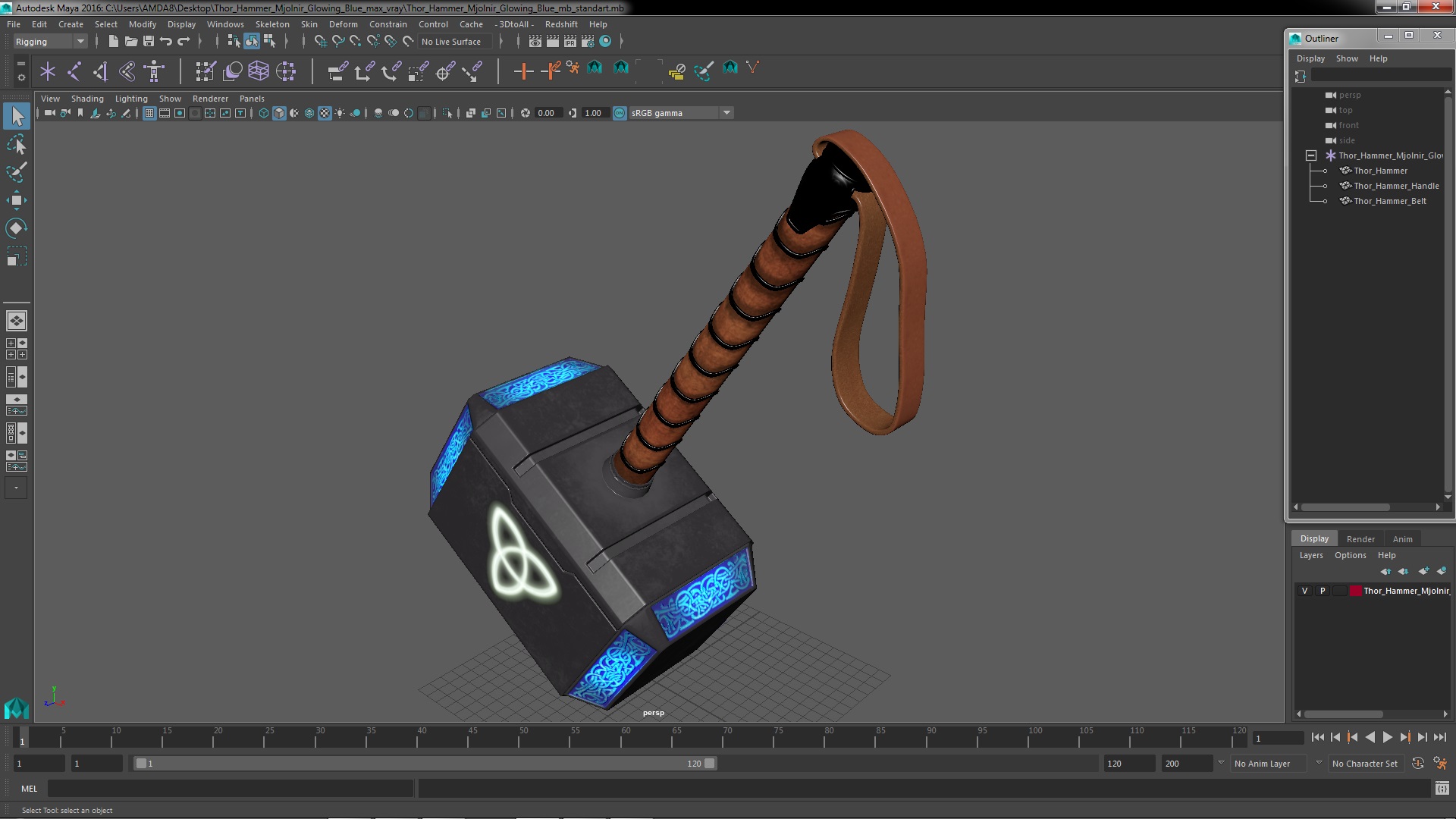Select the arrow Select Tool in toolbox
Viewport: 1456px width, 819px height.
[17, 116]
